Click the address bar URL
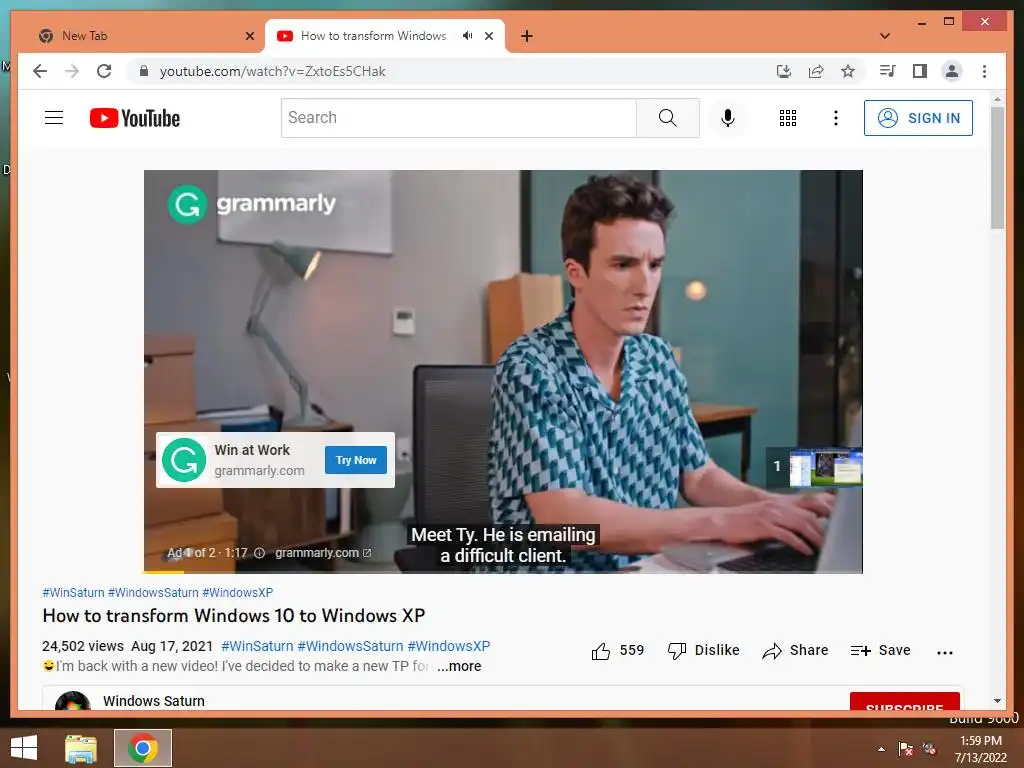Screen dimensions: 1024x768 [x=272, y=71]
